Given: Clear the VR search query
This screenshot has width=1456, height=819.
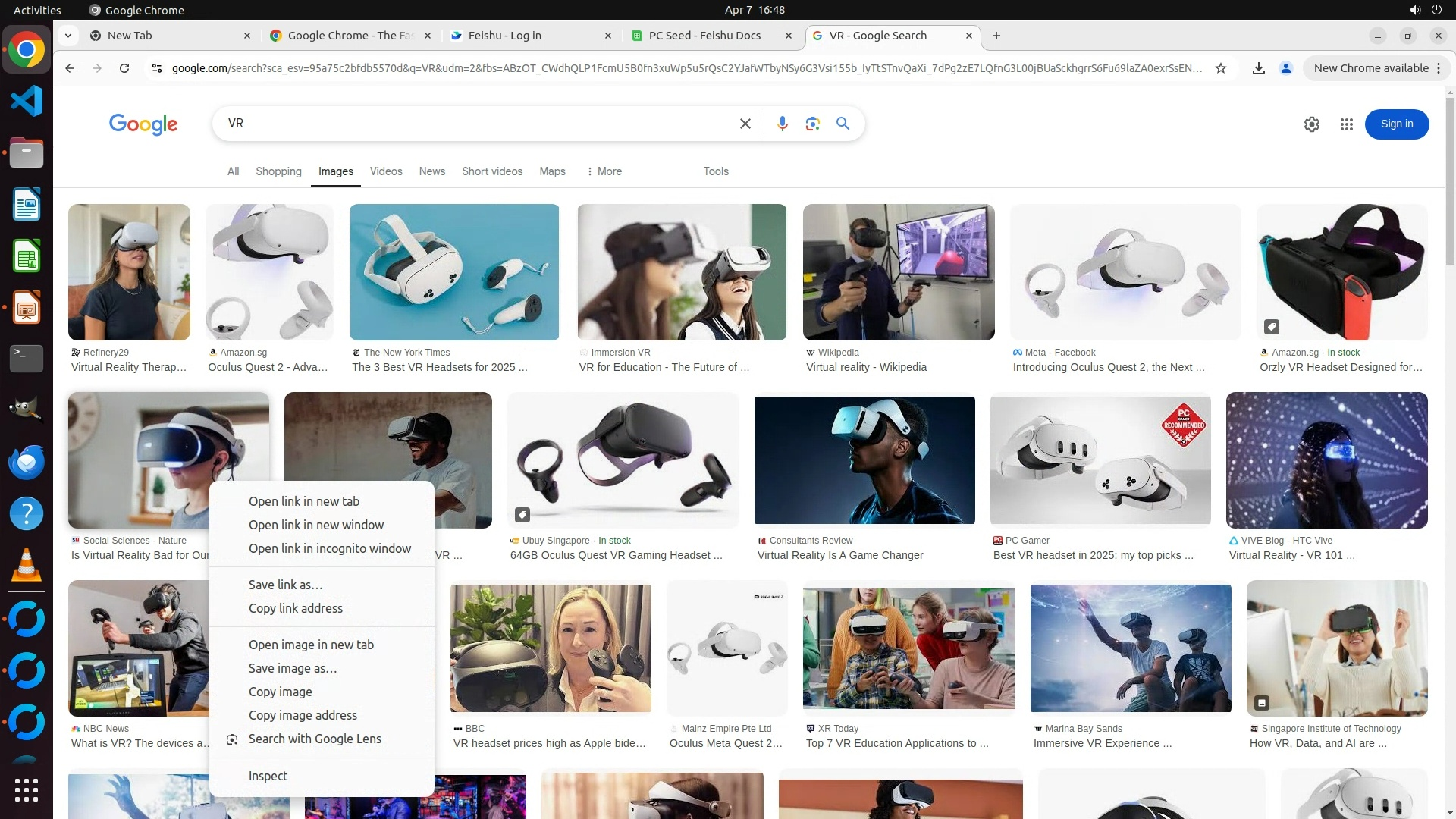Looking at the screenshot, I should pyautogui.click(x=745, y=124).
